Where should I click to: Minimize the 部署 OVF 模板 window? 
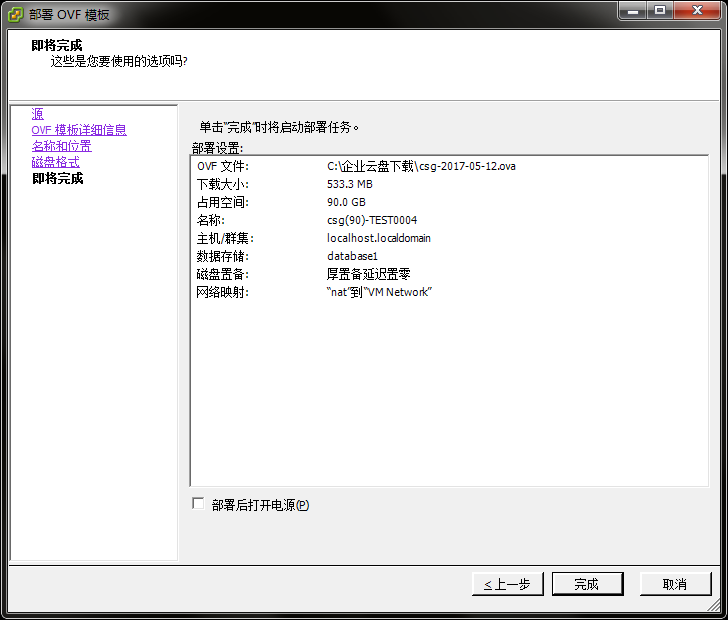coord(632,10)
